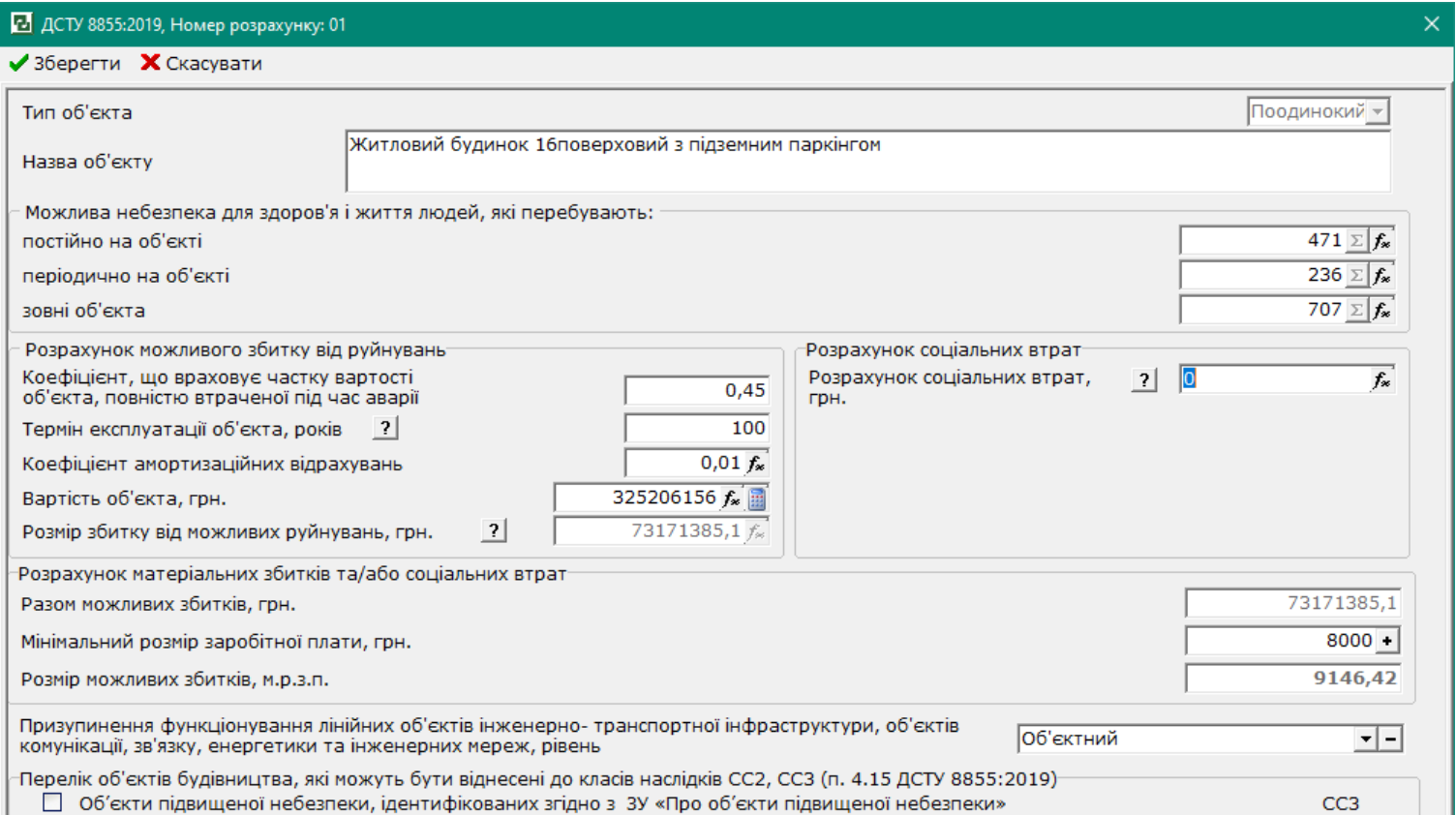Image resolution: width=1456 pixels, height=815 pixels.
Task: Click the Разом можливих збитків value field
Action: pos(1293,603)
